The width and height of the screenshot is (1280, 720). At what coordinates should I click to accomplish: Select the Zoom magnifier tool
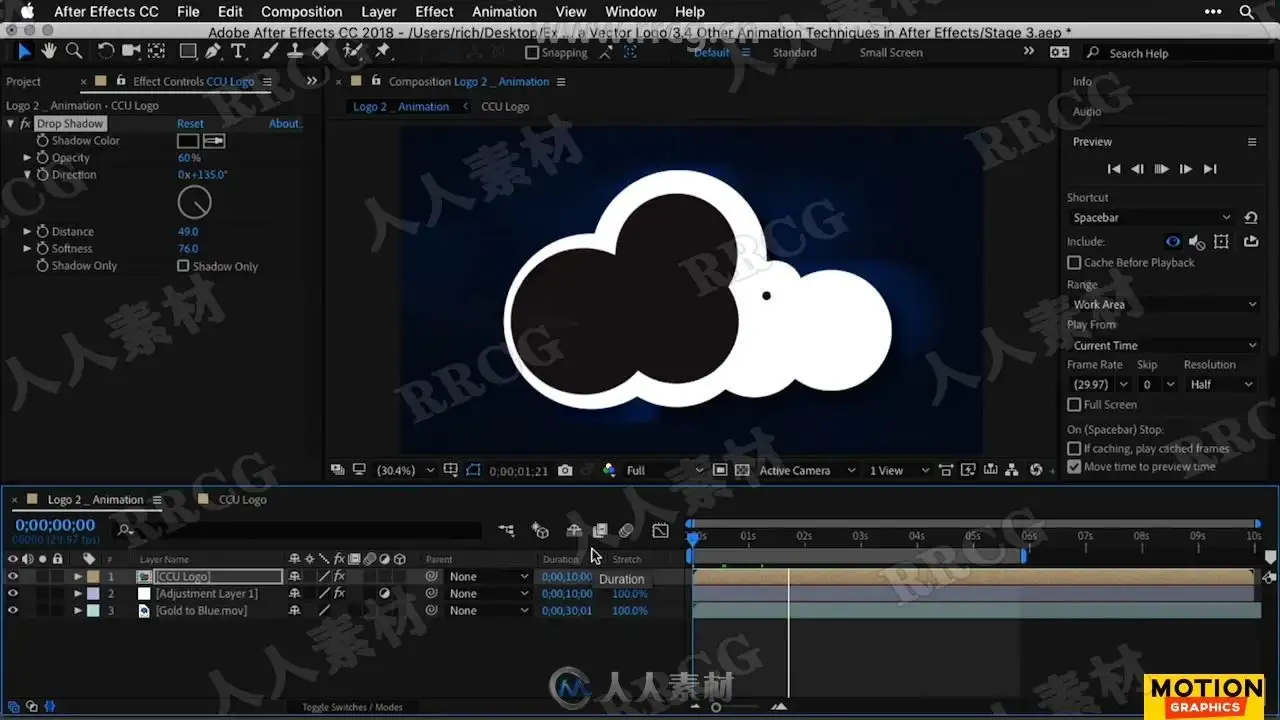tap(73, 51)
